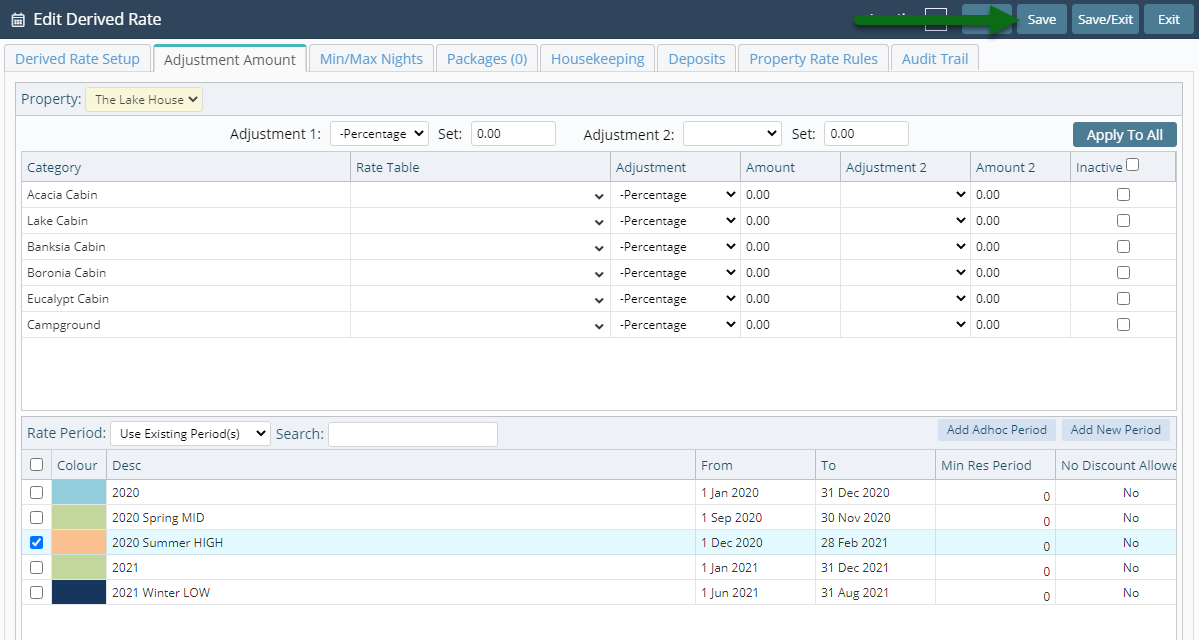Click the navy swatch for 2021 Winter LOW
The height and width of the screenshot is (640, 1199).
[x=79, y=593]
